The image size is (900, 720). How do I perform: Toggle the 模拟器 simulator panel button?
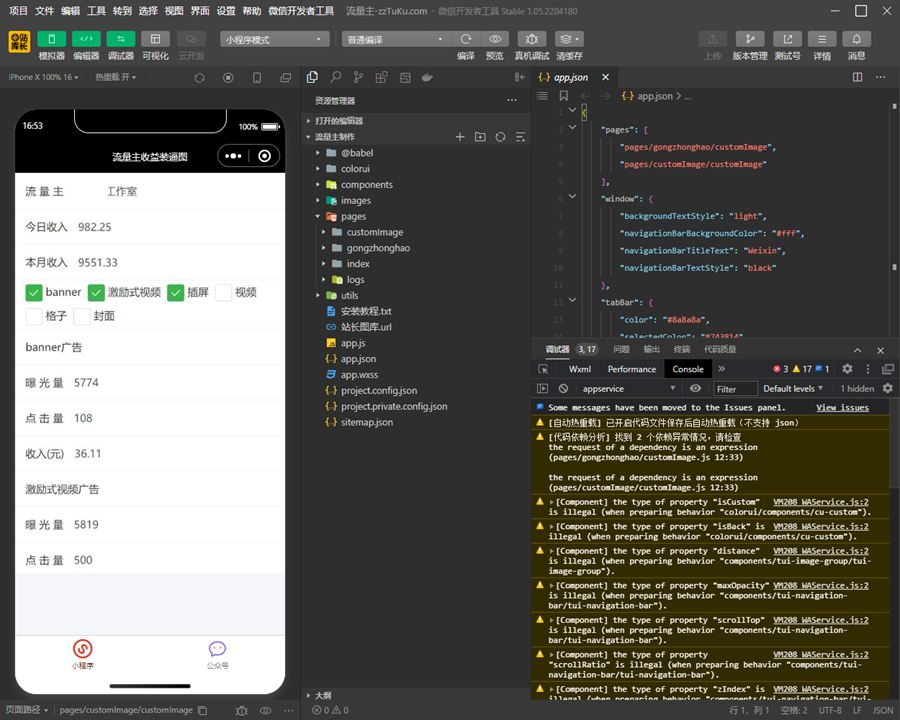point(51,39)
